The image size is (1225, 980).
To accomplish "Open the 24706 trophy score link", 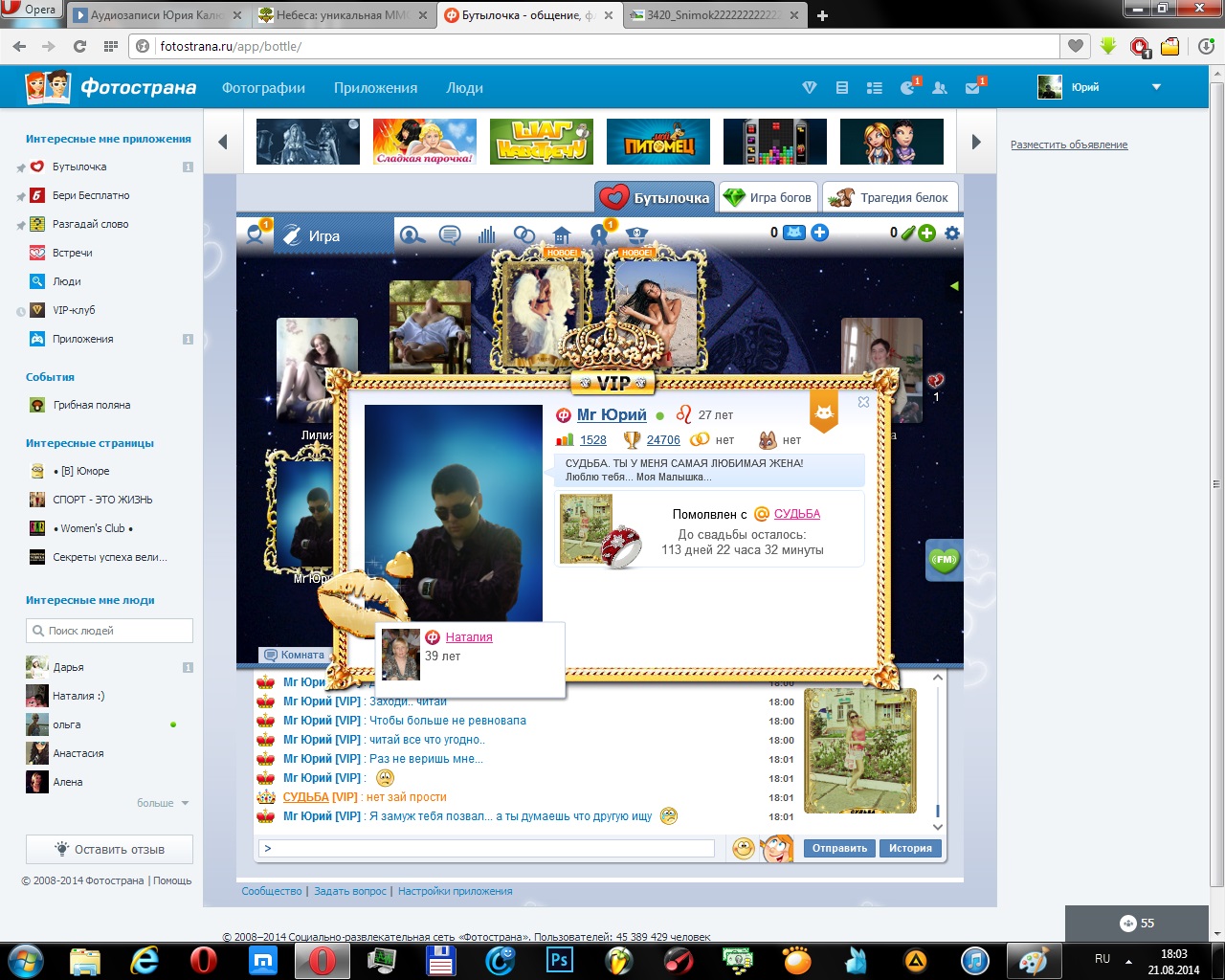I will click(663, 440).
